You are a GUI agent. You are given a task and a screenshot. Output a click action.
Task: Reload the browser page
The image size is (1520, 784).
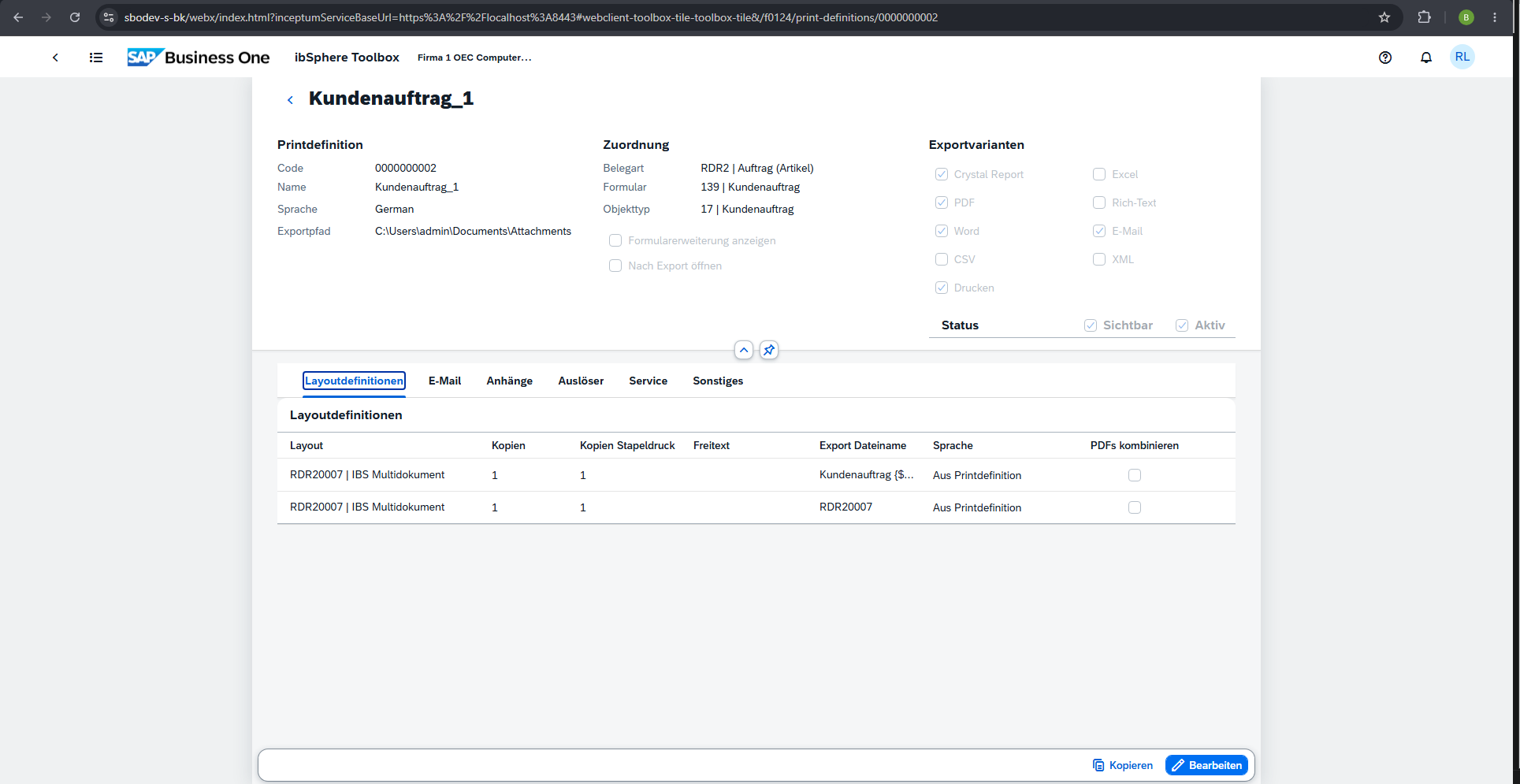[75, 17]
